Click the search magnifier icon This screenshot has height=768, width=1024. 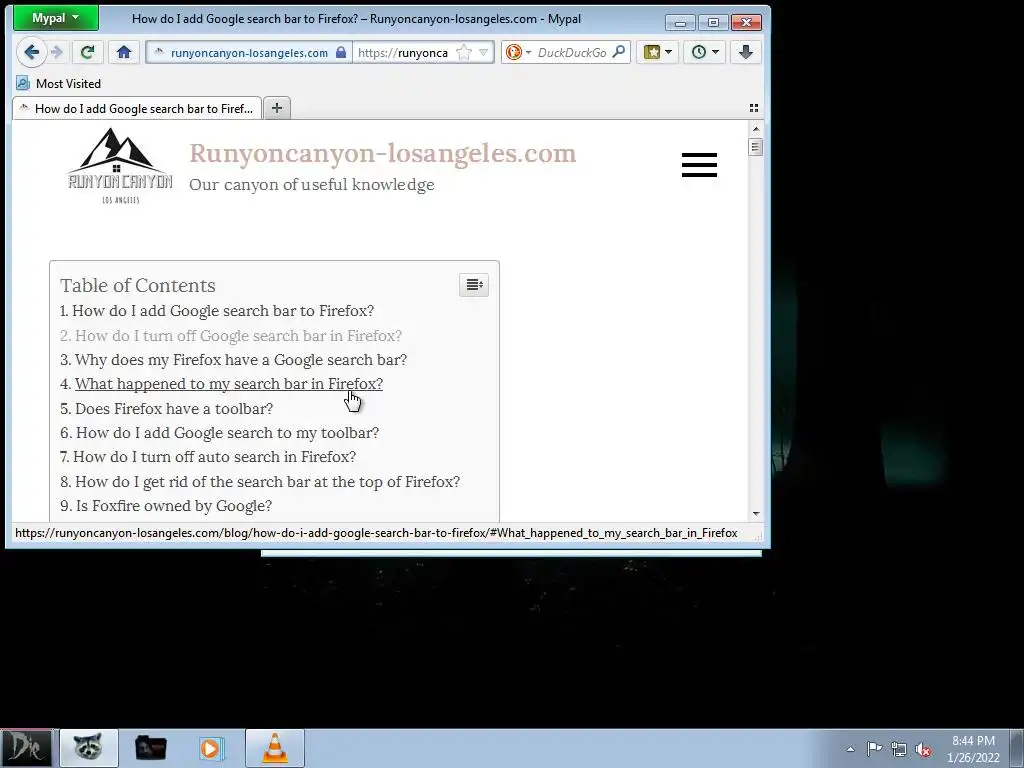[x=618, y=52]
